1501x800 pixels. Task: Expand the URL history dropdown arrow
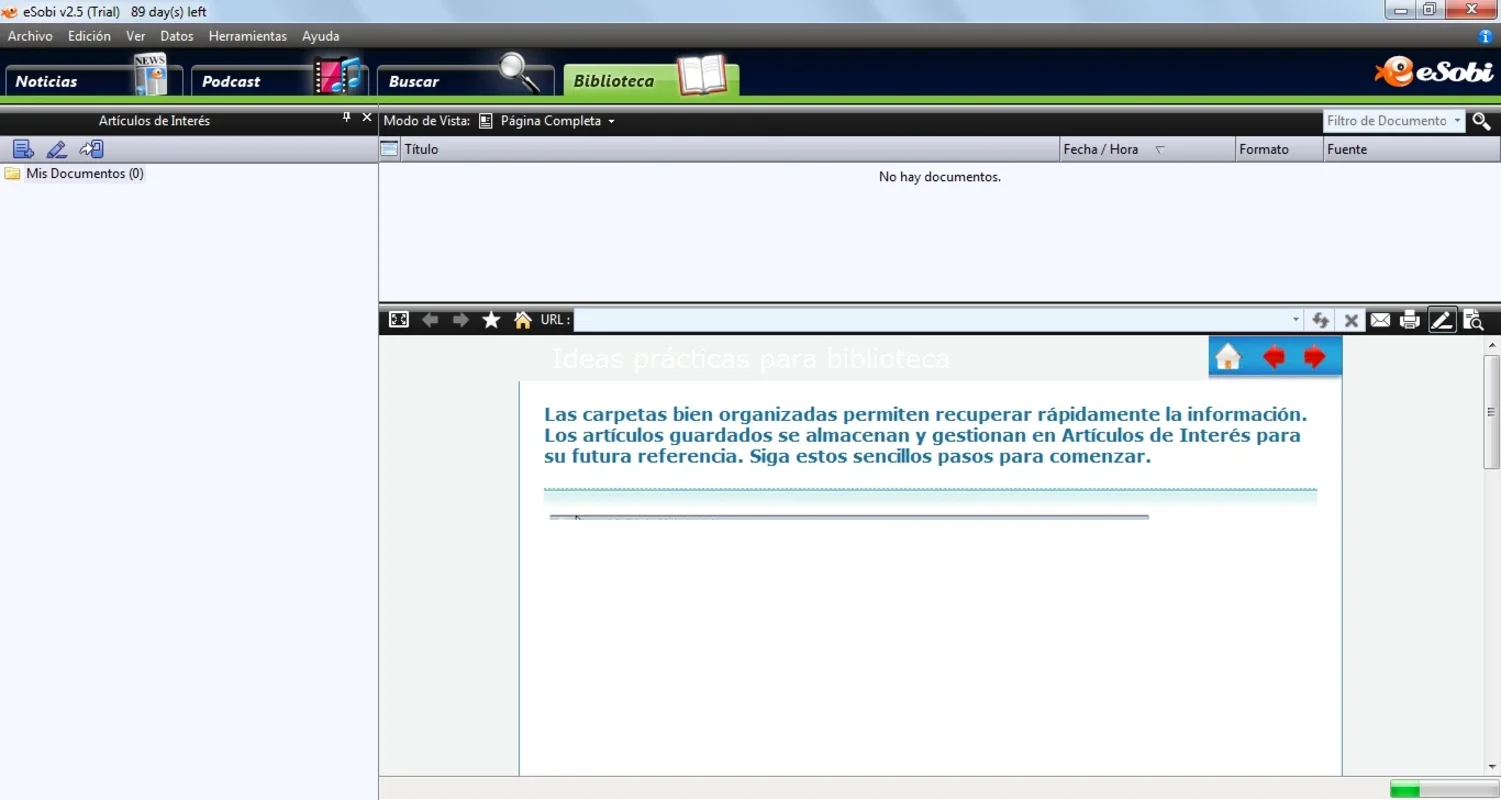click(x=1296, y=320)
